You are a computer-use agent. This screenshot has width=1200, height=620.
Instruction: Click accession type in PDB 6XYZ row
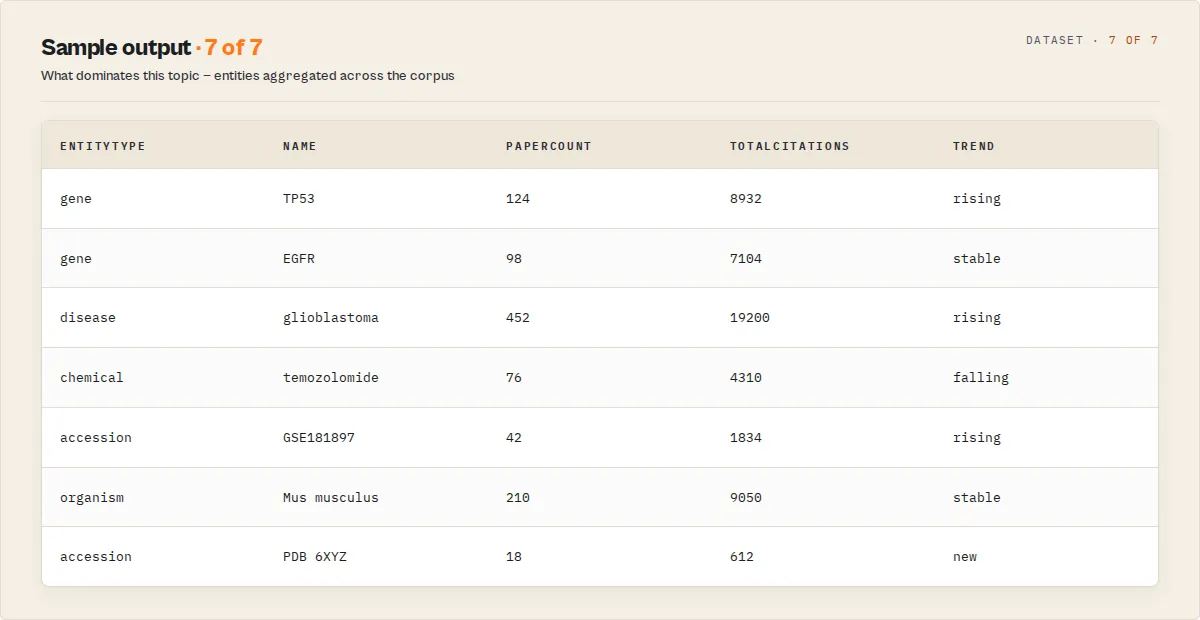(x=96, y=557)
